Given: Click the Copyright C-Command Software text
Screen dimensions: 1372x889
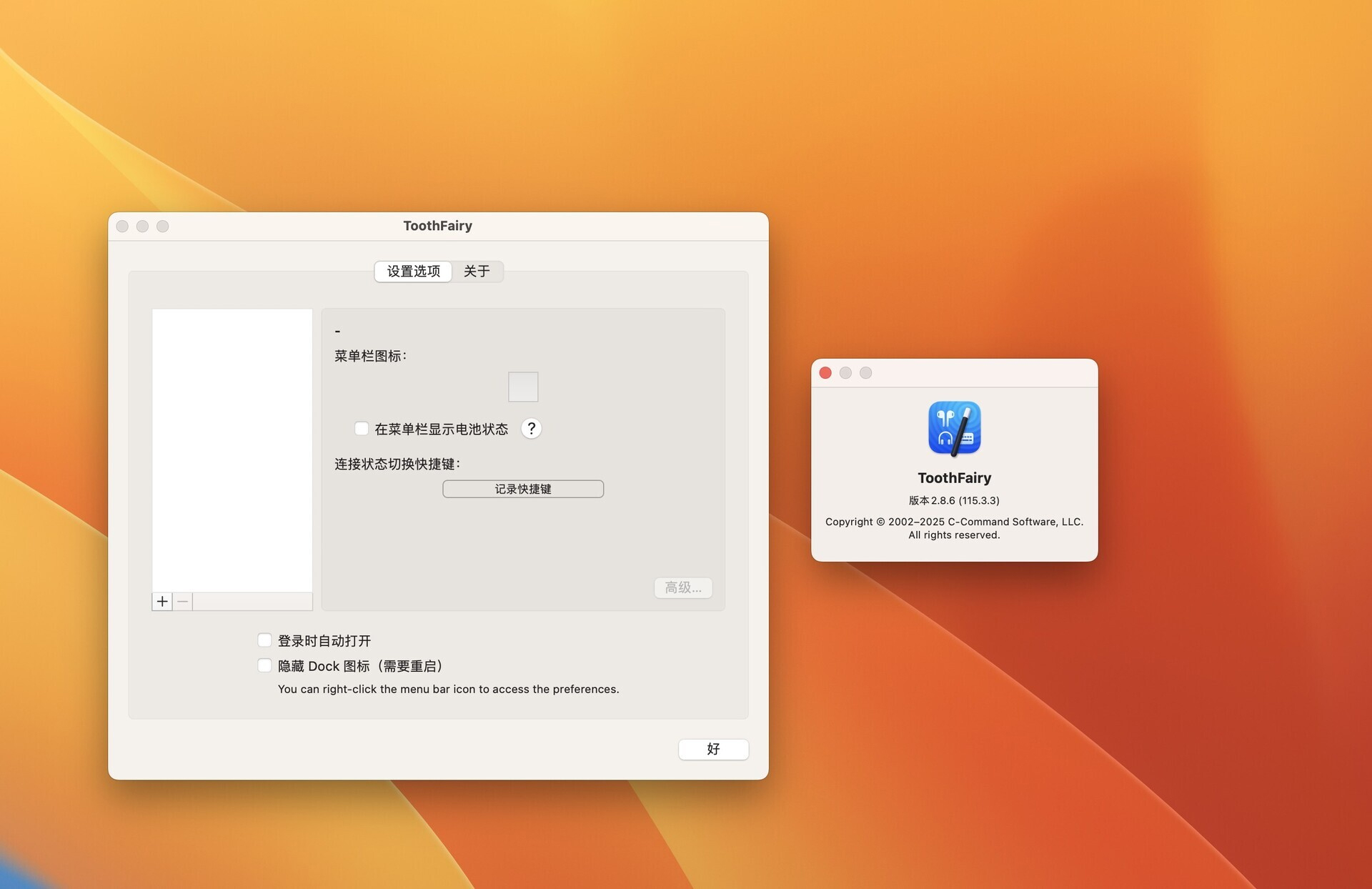Looking at the screenshot, I should point(954,528).
